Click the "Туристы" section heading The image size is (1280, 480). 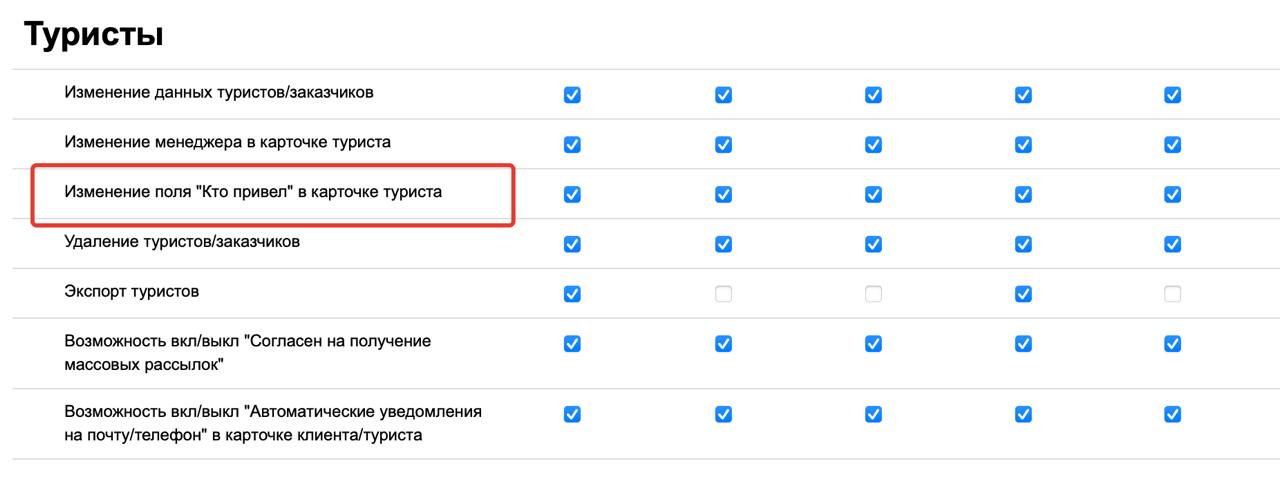click(x=93, y=35)
